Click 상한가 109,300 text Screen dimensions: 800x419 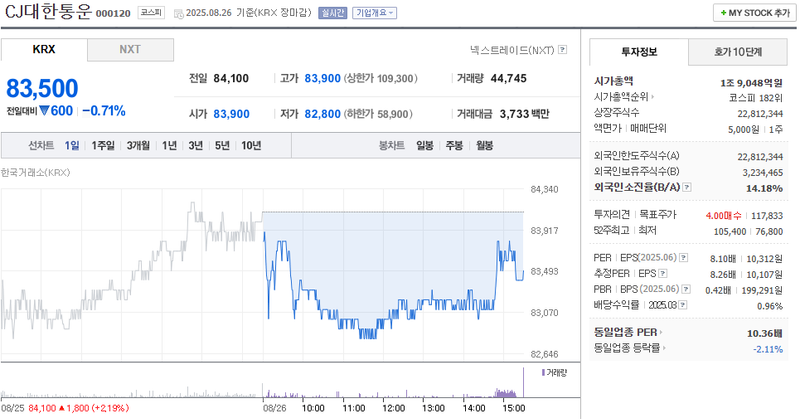click(381, 79)
